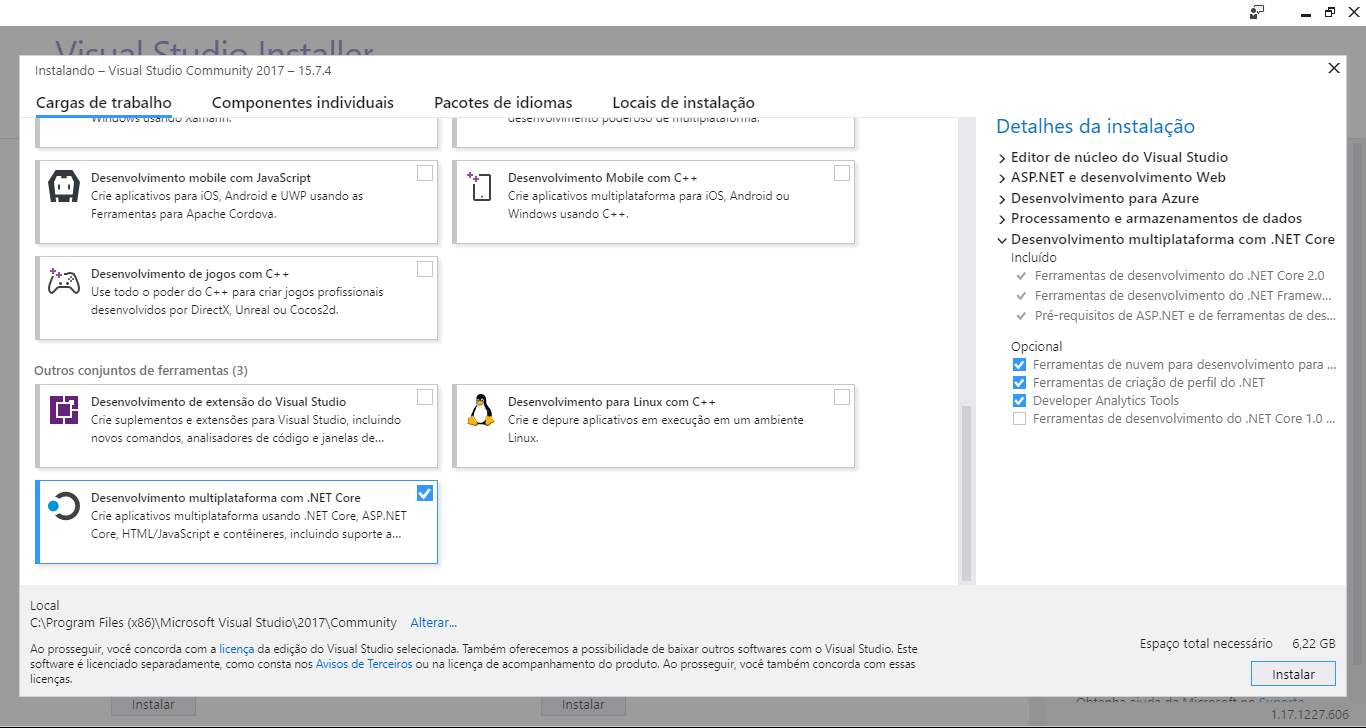Uncheck Desenvolvimento multiplataforma com .NET Core workload
This screenshot has width=1366, height=728.
(425, 493)
